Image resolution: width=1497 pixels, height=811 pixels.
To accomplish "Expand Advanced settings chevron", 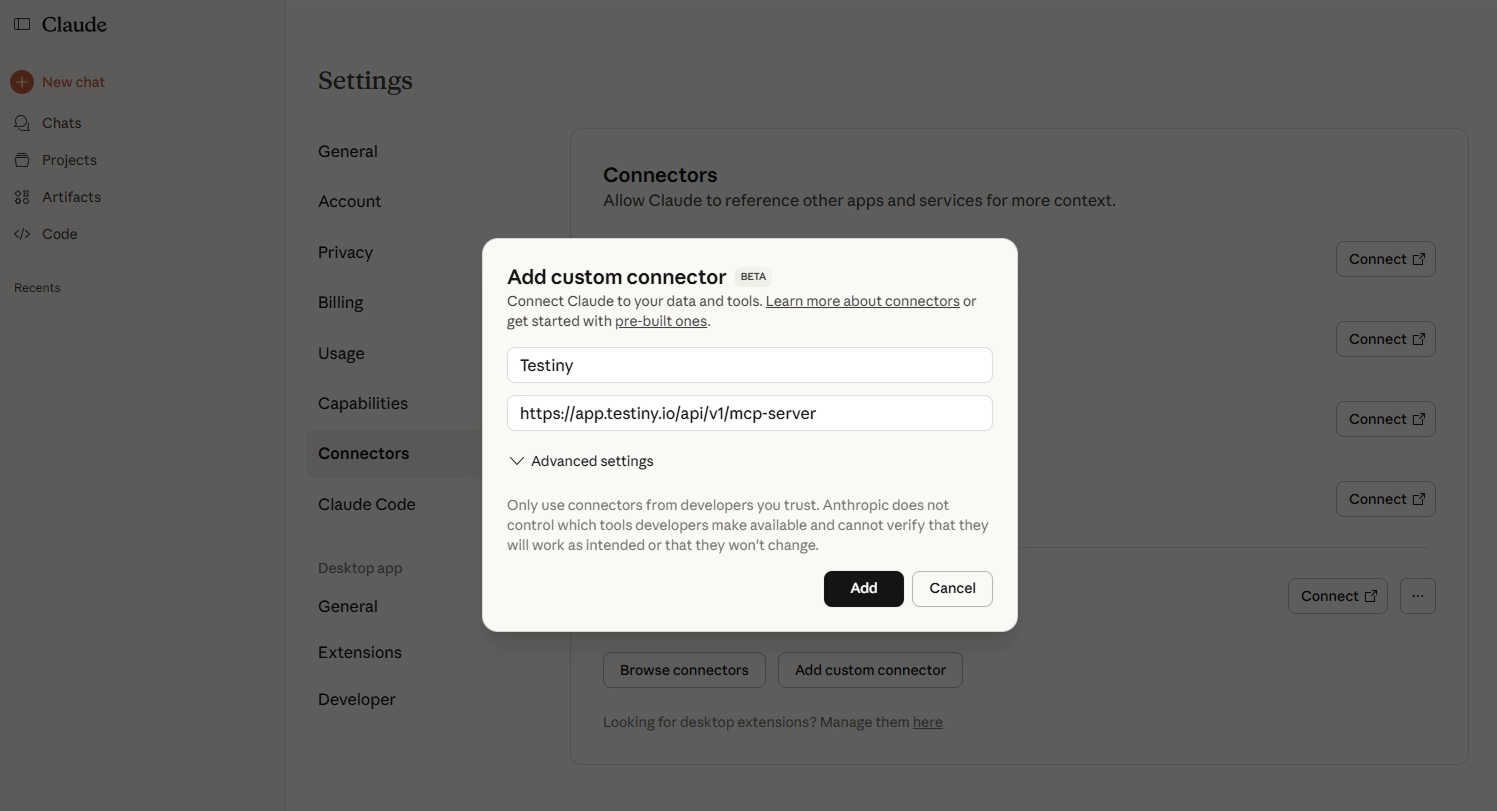I will coord(517,461).
